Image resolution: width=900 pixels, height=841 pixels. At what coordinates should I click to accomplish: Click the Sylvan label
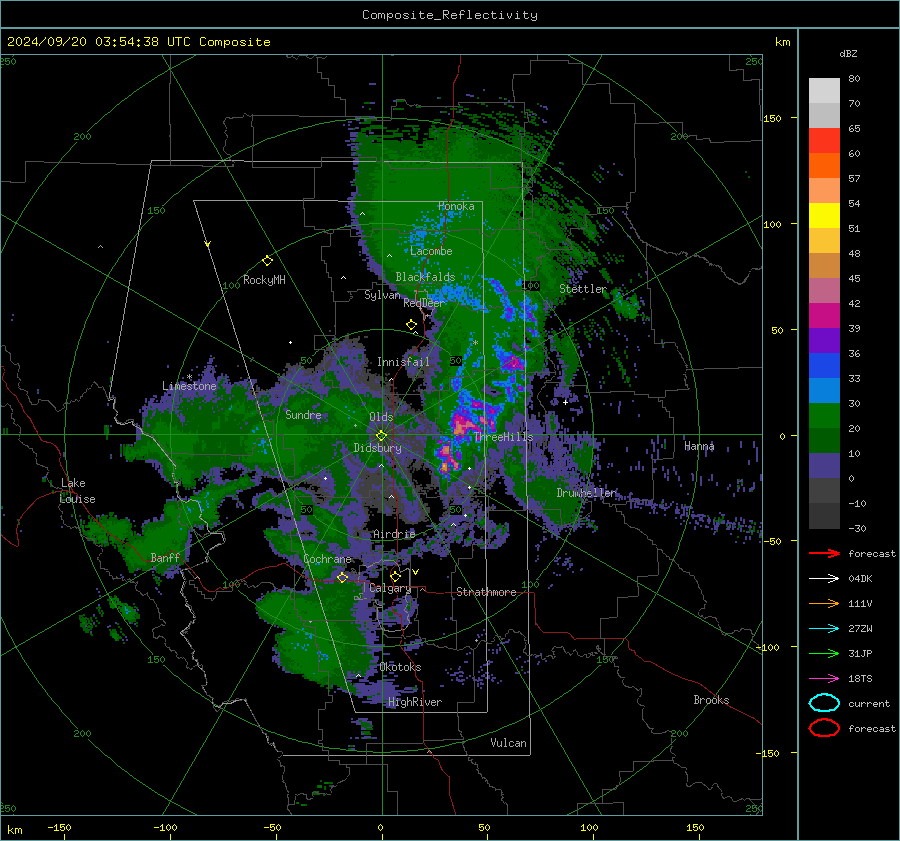[x=382, y=295]
